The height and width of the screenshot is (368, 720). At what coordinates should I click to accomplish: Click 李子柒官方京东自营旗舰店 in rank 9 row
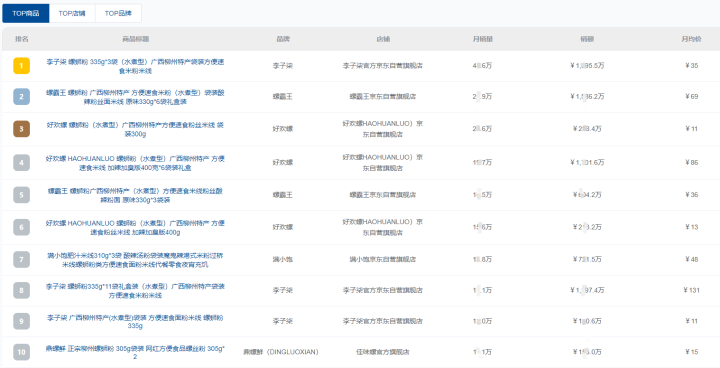[x=383, y=321]
